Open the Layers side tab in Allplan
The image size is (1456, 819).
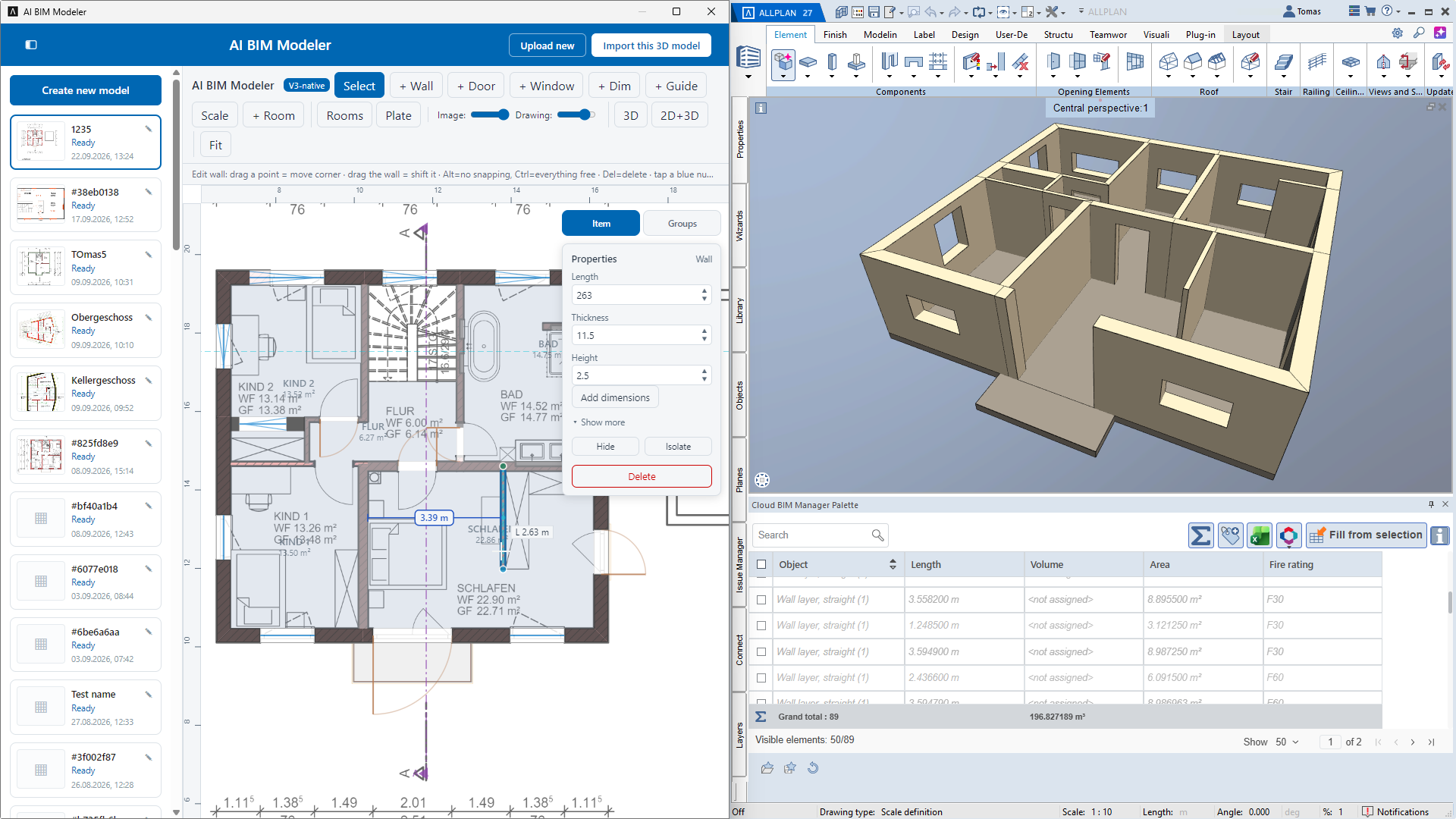click(739, 736)
